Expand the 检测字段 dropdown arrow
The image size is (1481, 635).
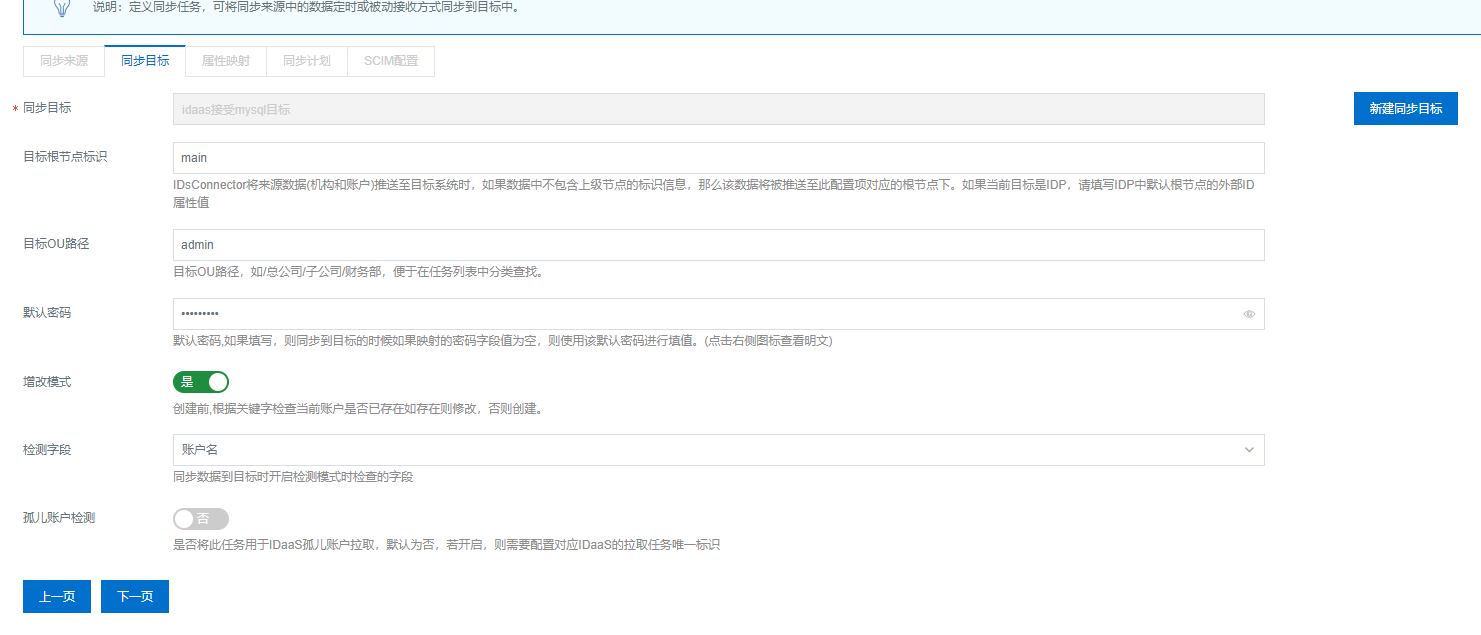1249,450
